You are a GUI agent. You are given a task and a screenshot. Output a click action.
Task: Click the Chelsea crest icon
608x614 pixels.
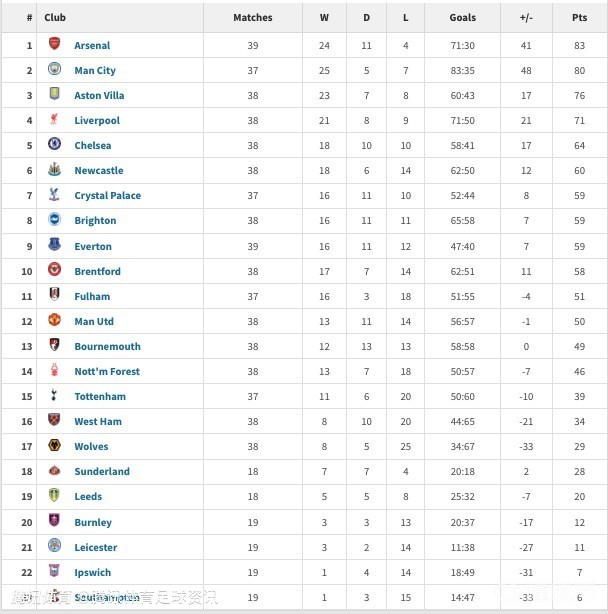(x=54, y=145)
